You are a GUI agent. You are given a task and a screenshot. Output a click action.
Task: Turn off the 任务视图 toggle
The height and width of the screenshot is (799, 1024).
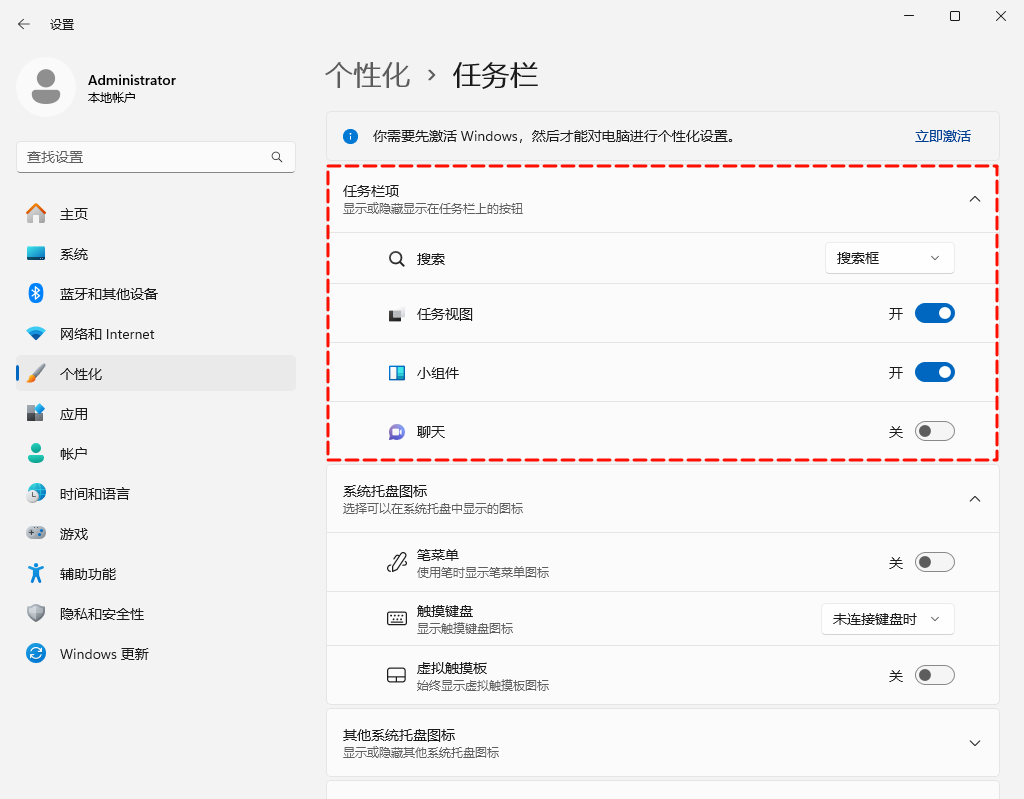pyautogui.click(x=934, y=312)
